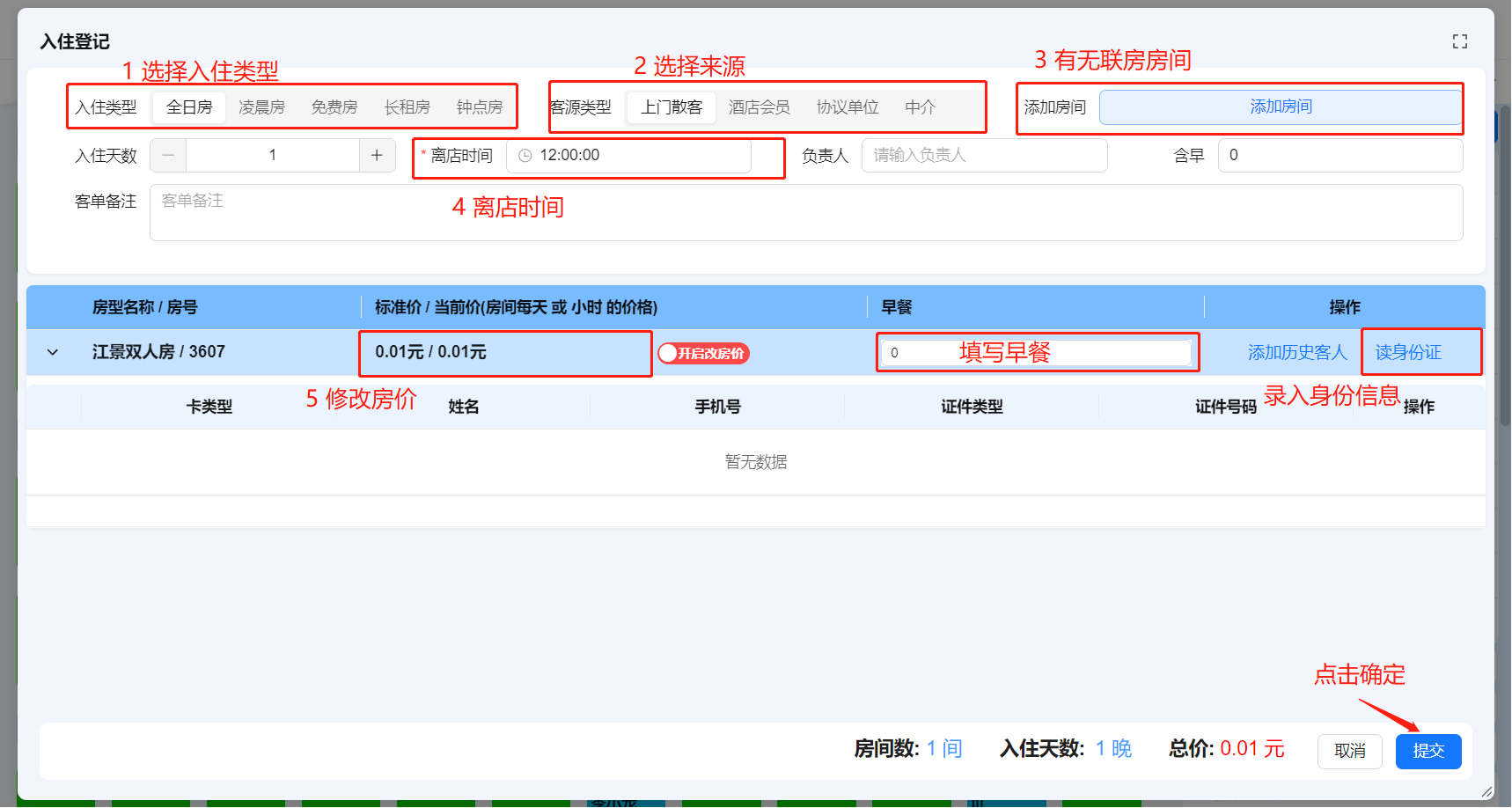This screenshot has height=808, width=1512.
Task: Select 凌晨房 check-in type
Action: pos(261,107)
